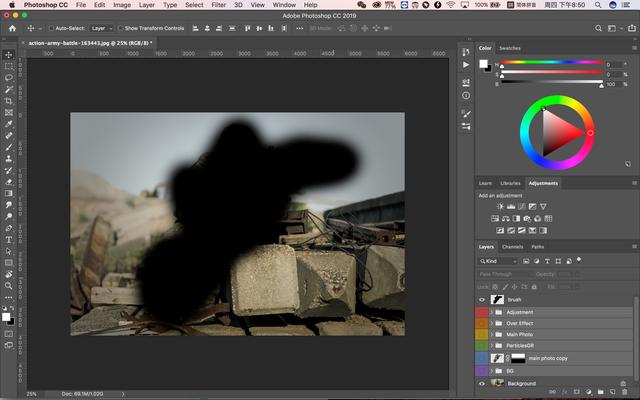Select the Eraser tool
The height and width of the screenshot is (400, 640).
coord(9,182)
